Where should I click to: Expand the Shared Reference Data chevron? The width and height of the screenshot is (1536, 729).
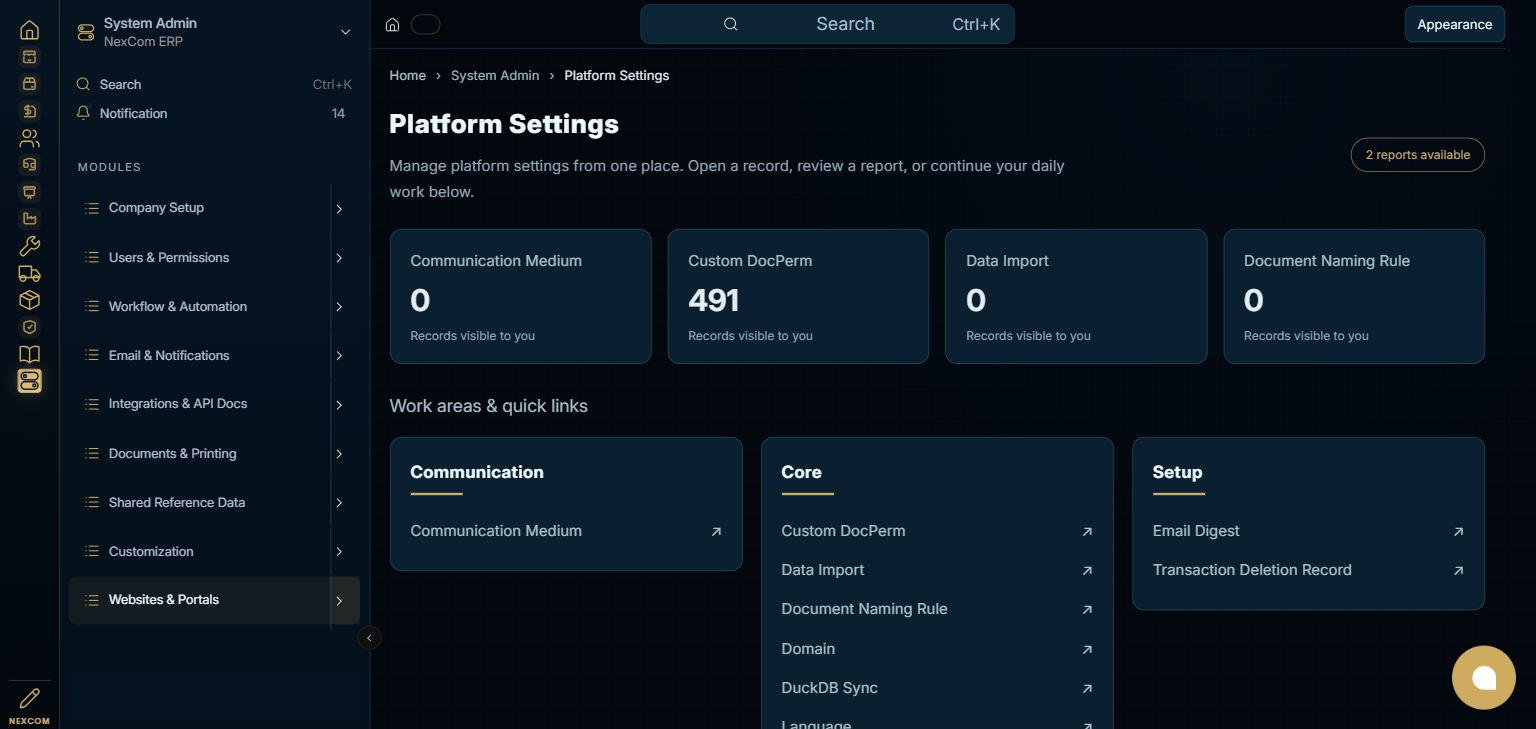339,503
